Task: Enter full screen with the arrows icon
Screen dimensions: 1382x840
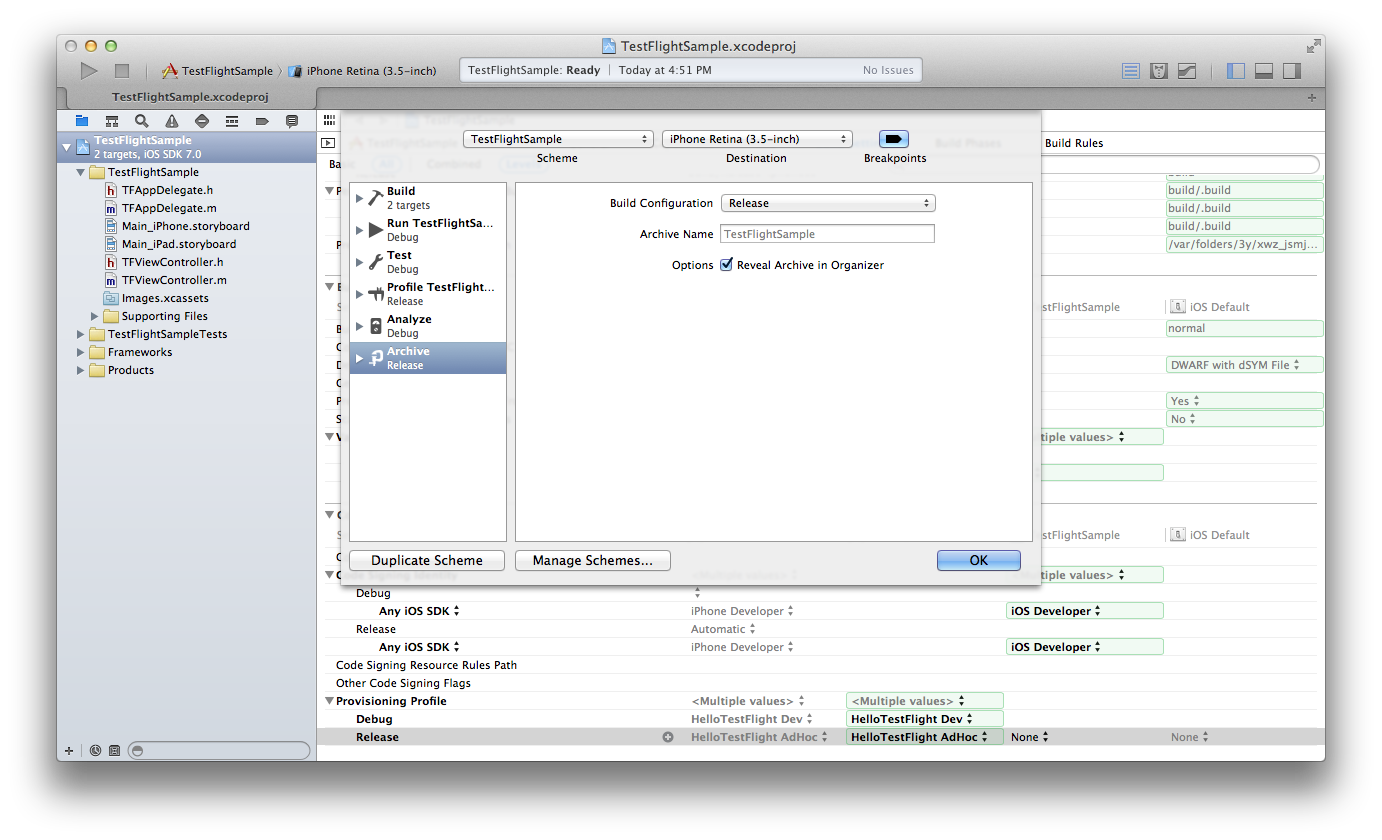Action: click(x=1313, y=46)
